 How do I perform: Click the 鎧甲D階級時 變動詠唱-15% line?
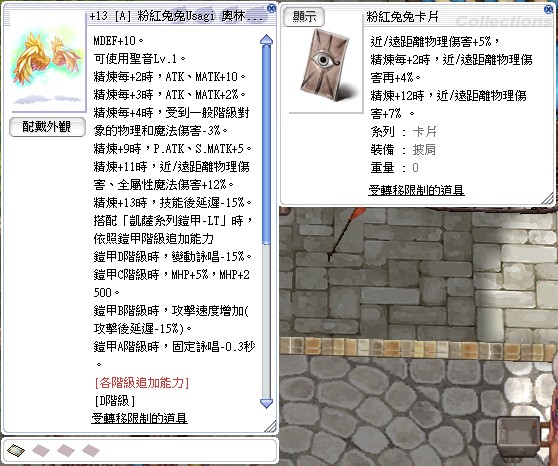coord(173,256)
